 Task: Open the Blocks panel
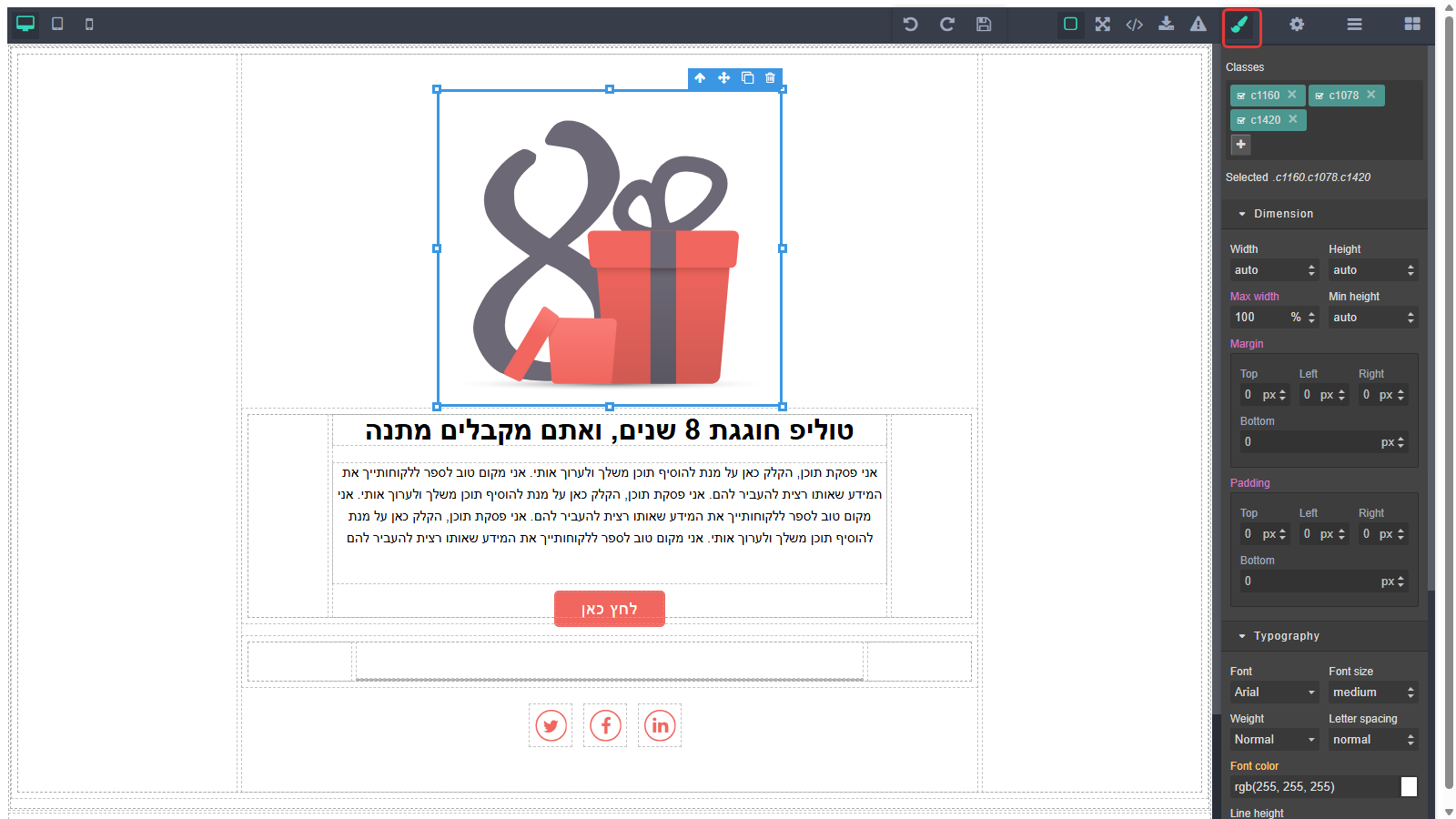point(1412,25)
